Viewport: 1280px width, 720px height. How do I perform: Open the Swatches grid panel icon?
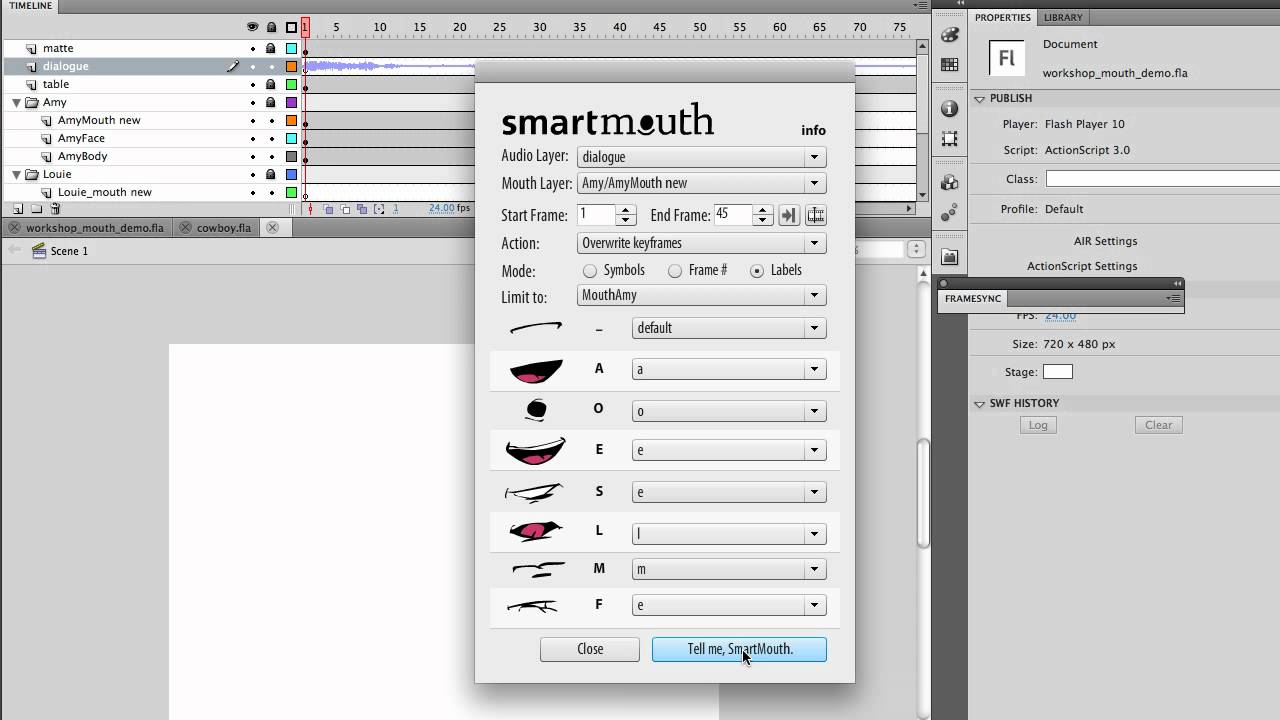click(950, 64)
